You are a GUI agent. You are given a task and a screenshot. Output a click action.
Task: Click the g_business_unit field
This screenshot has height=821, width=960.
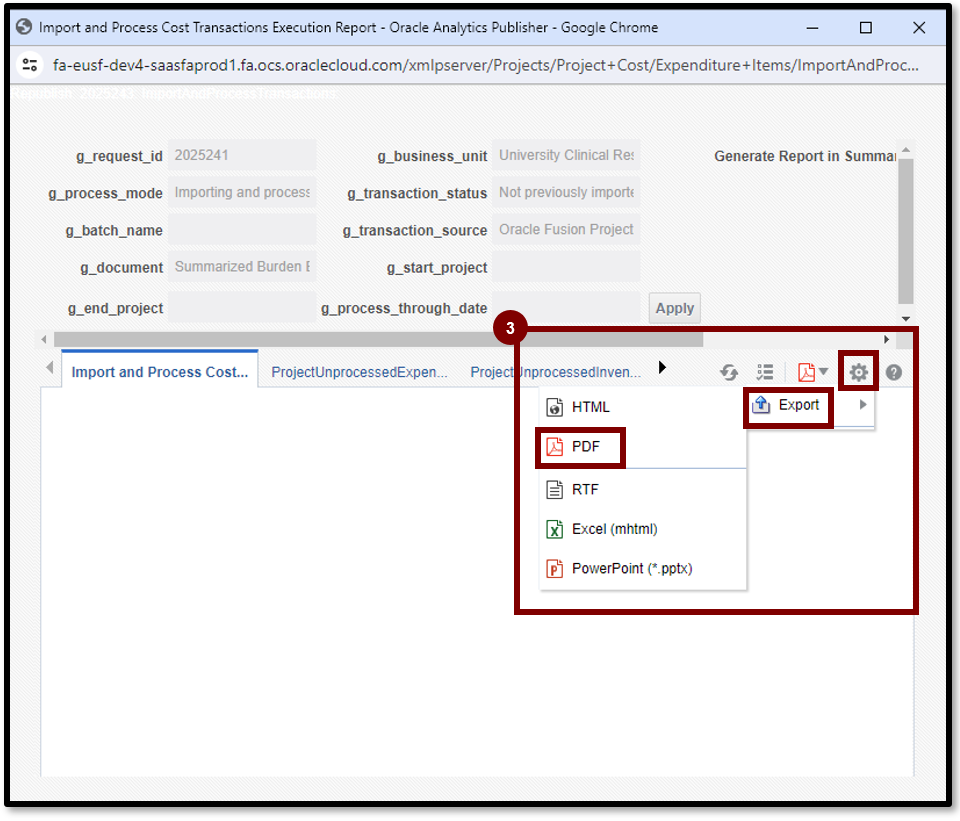click(566, 156)
